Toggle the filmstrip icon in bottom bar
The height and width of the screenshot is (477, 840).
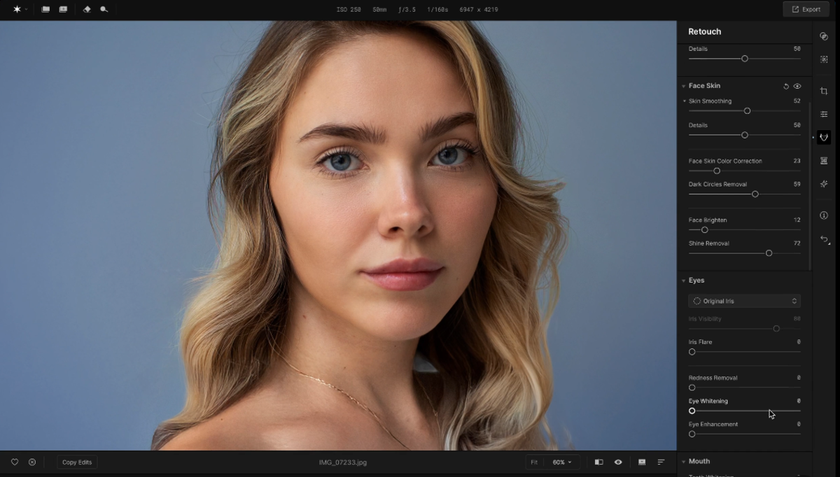pos(642,462)
